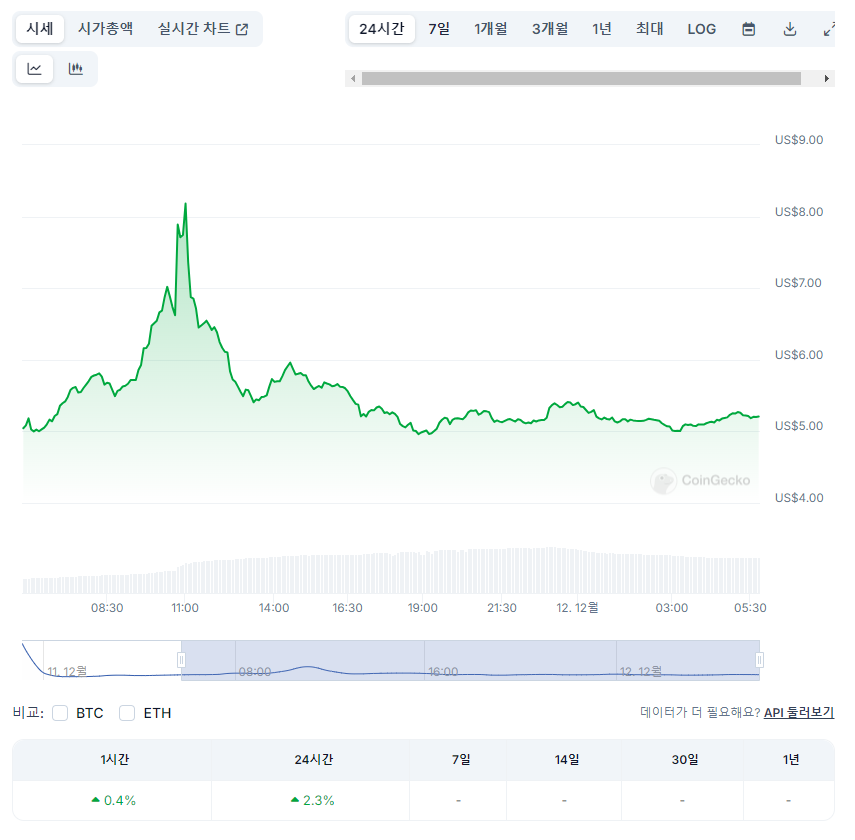Screen dimensions: 855x840
Task: Expand chart to fullscreen
Action: pos(829,29)
